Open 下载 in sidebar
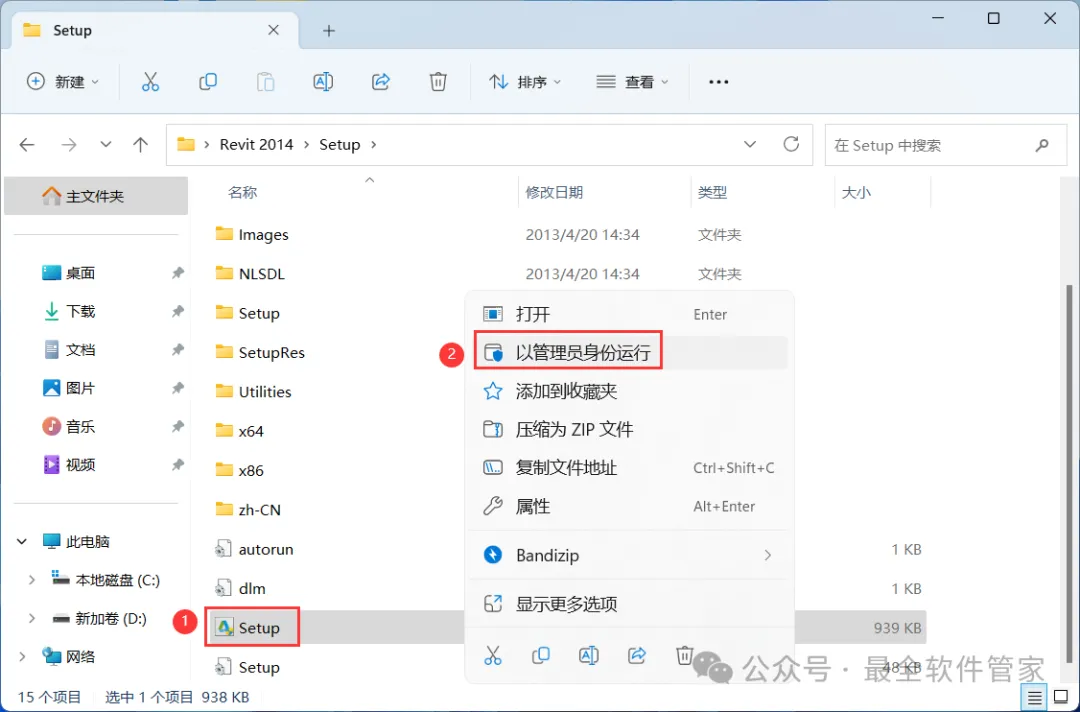Image resolution: width=1080 pixels, height=712 pixels. tap(80, 311)
